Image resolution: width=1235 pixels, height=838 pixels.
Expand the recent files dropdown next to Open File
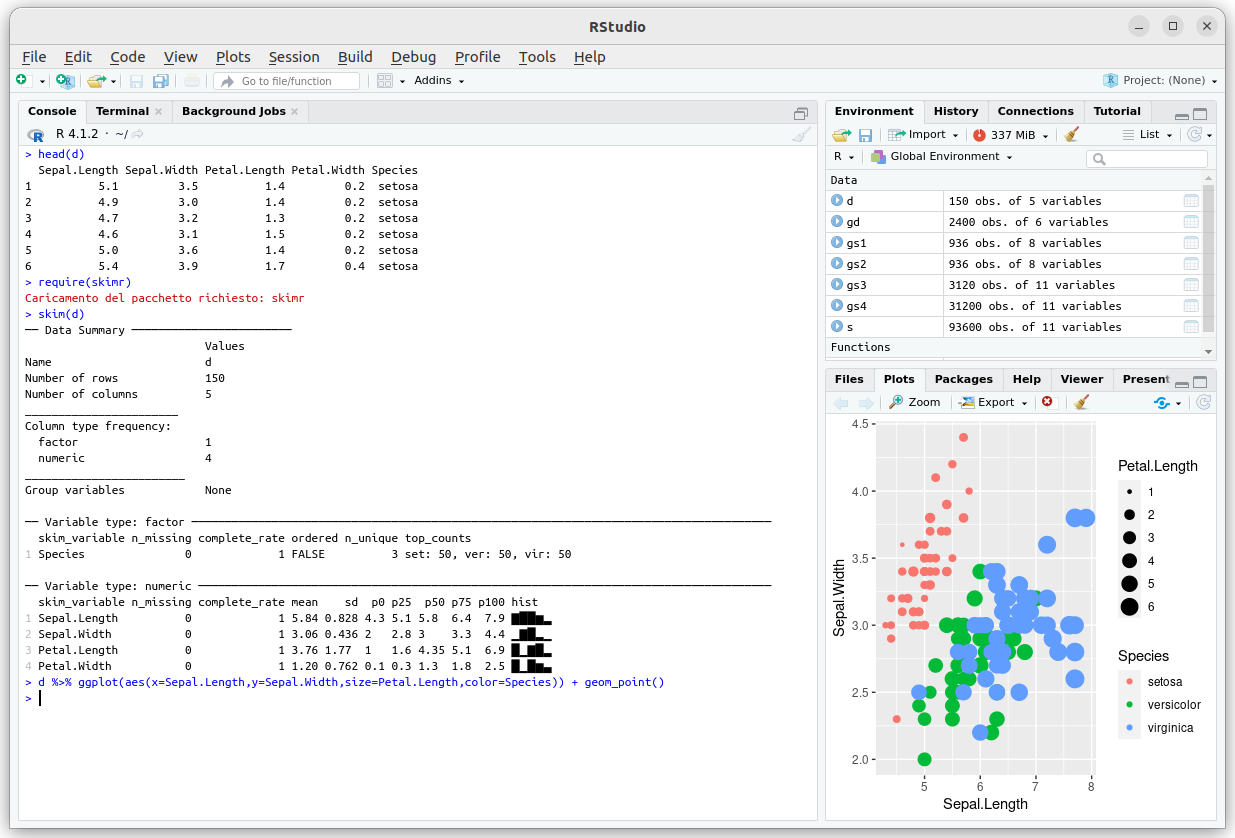(114, 81)
